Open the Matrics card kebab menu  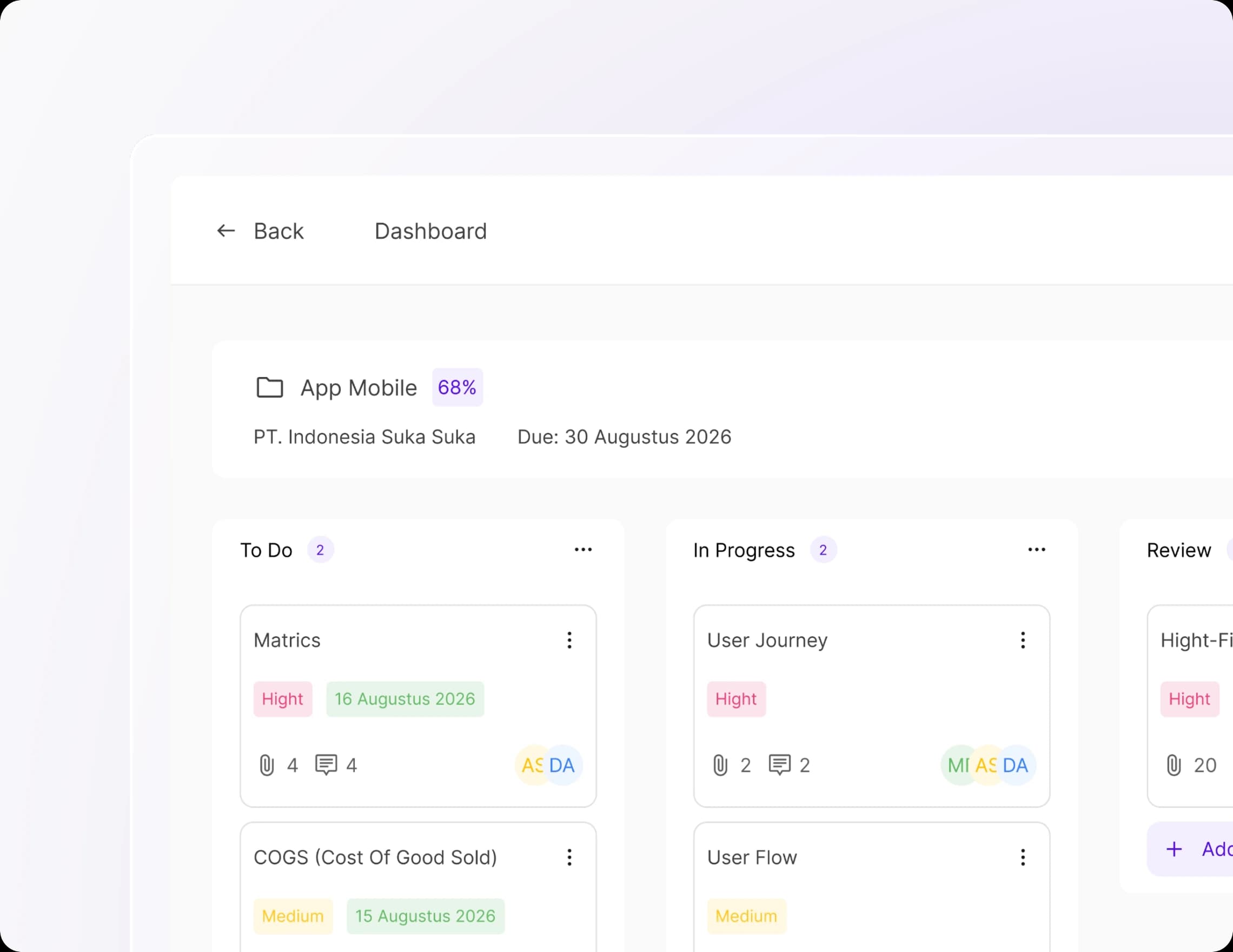click(x=569, y=640)
